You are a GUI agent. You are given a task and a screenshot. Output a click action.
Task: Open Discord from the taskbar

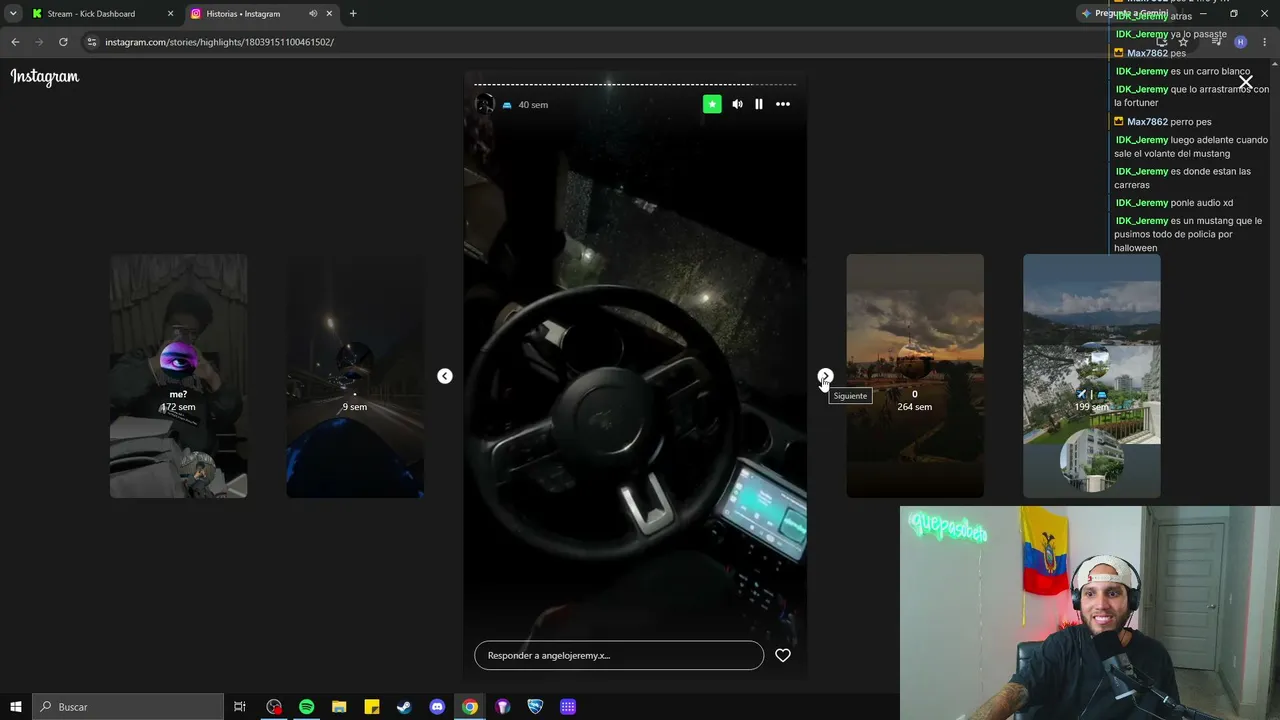[437, 707]
